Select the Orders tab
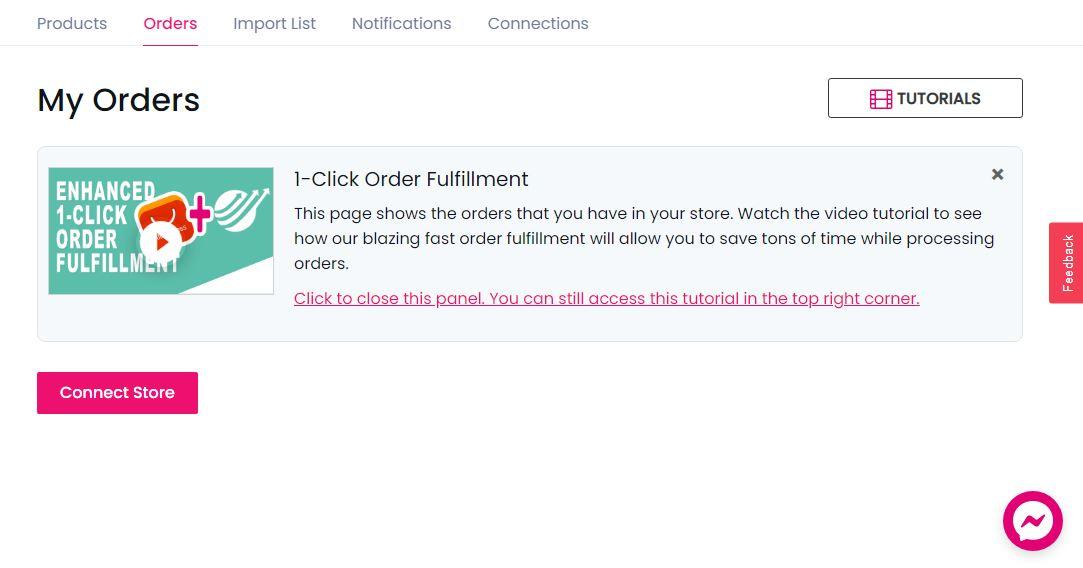 [x=170, y=23]
